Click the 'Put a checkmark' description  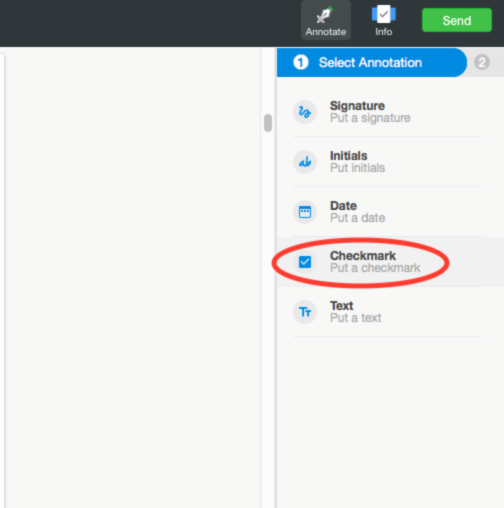375,268
